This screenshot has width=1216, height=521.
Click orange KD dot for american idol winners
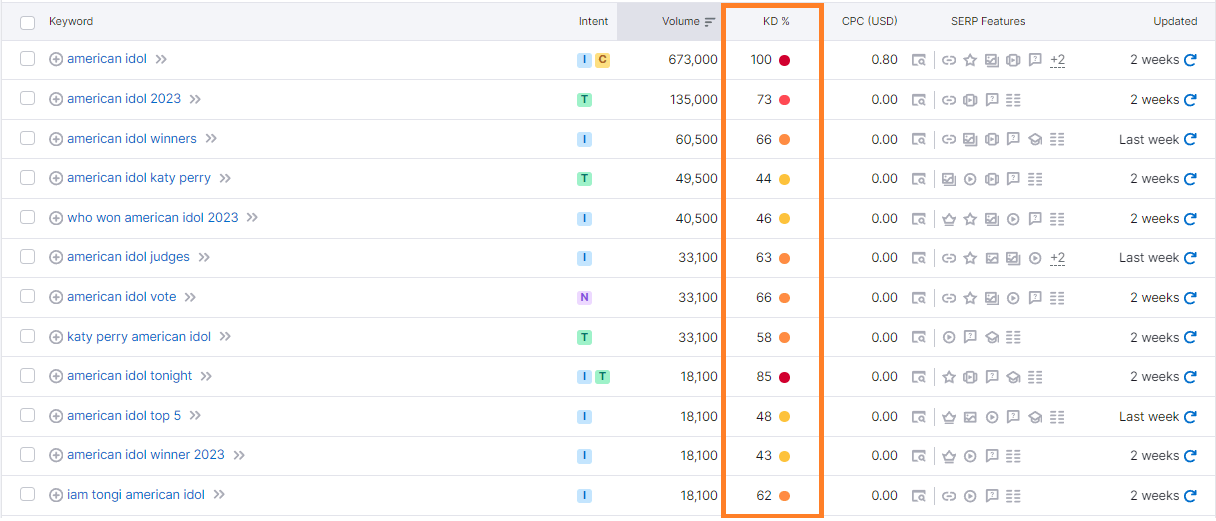coord(785,140)
